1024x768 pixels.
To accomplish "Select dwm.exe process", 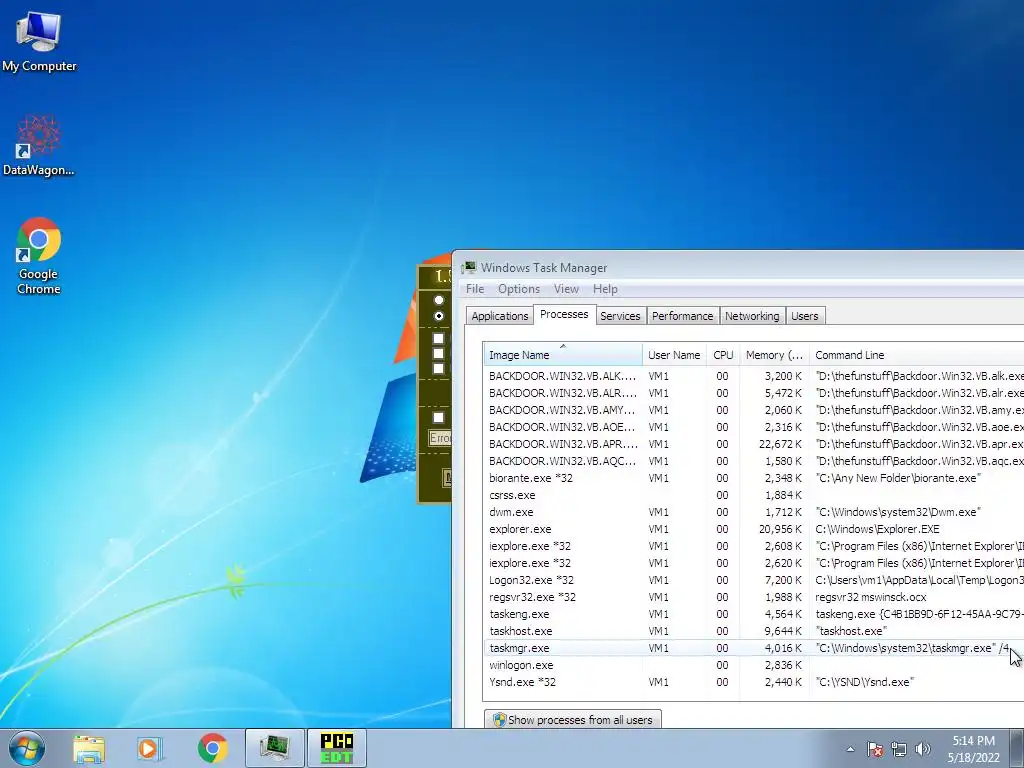I will (754, 512).
